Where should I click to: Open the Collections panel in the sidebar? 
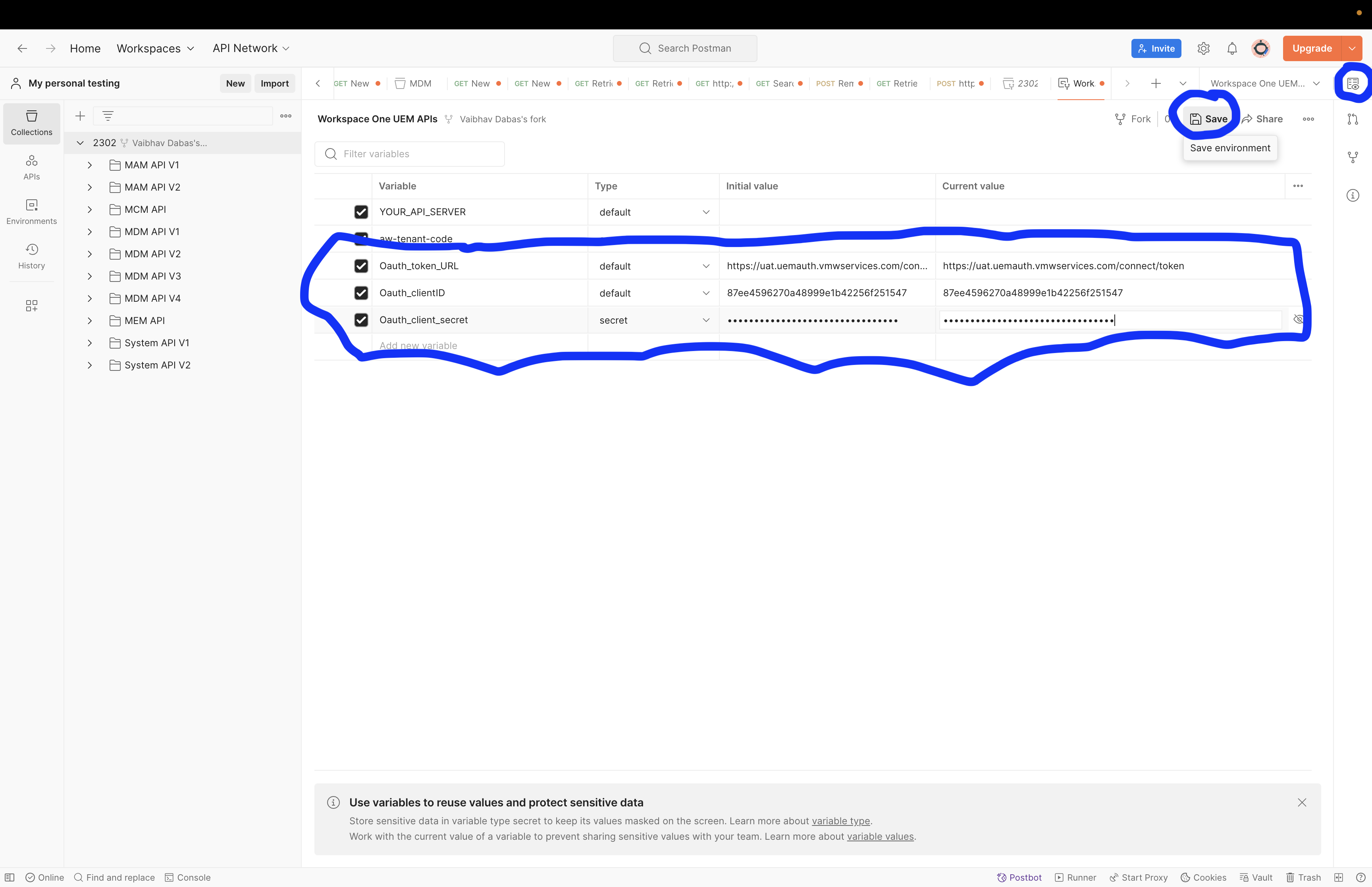[31, 123]
